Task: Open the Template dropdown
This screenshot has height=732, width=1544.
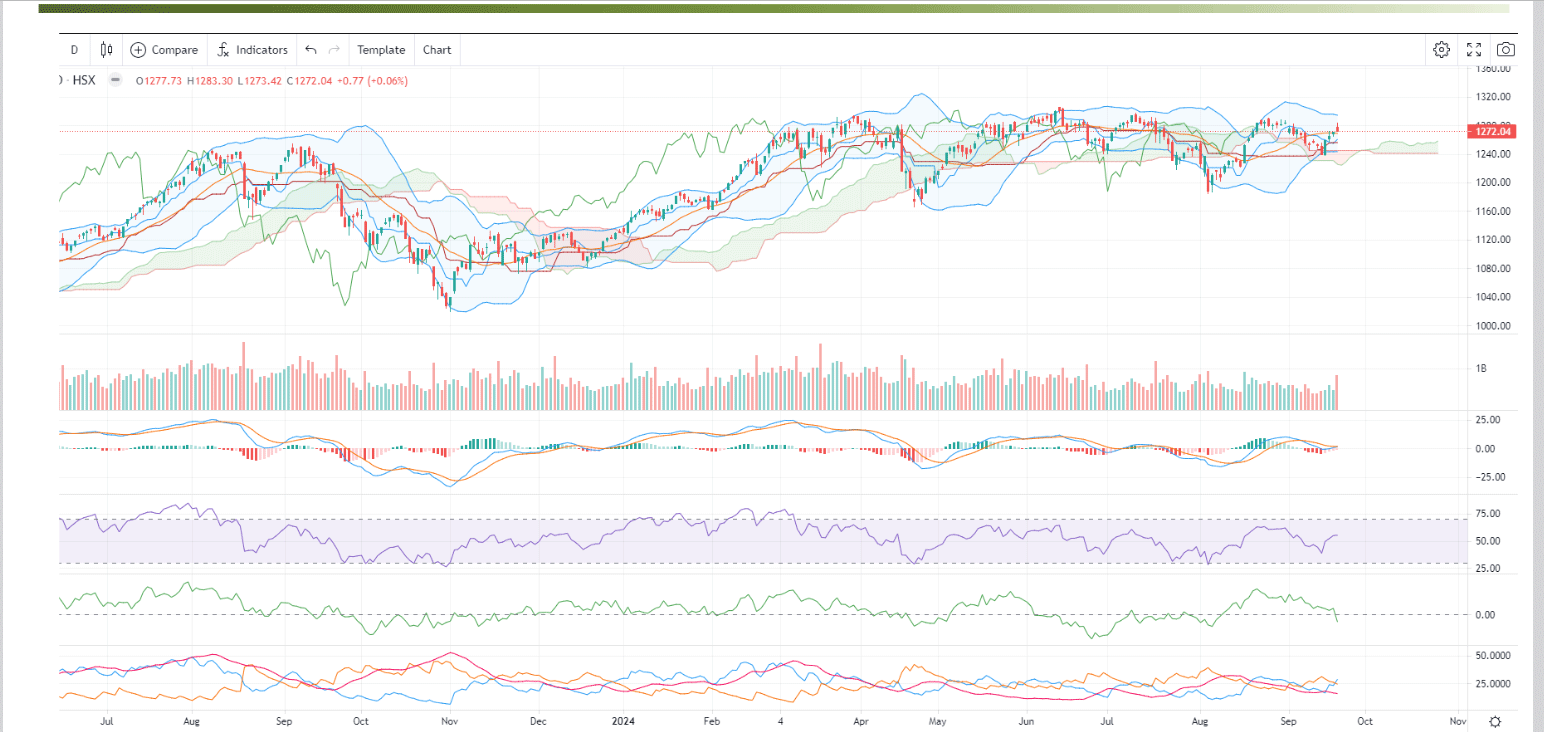Action: [381, 50]
